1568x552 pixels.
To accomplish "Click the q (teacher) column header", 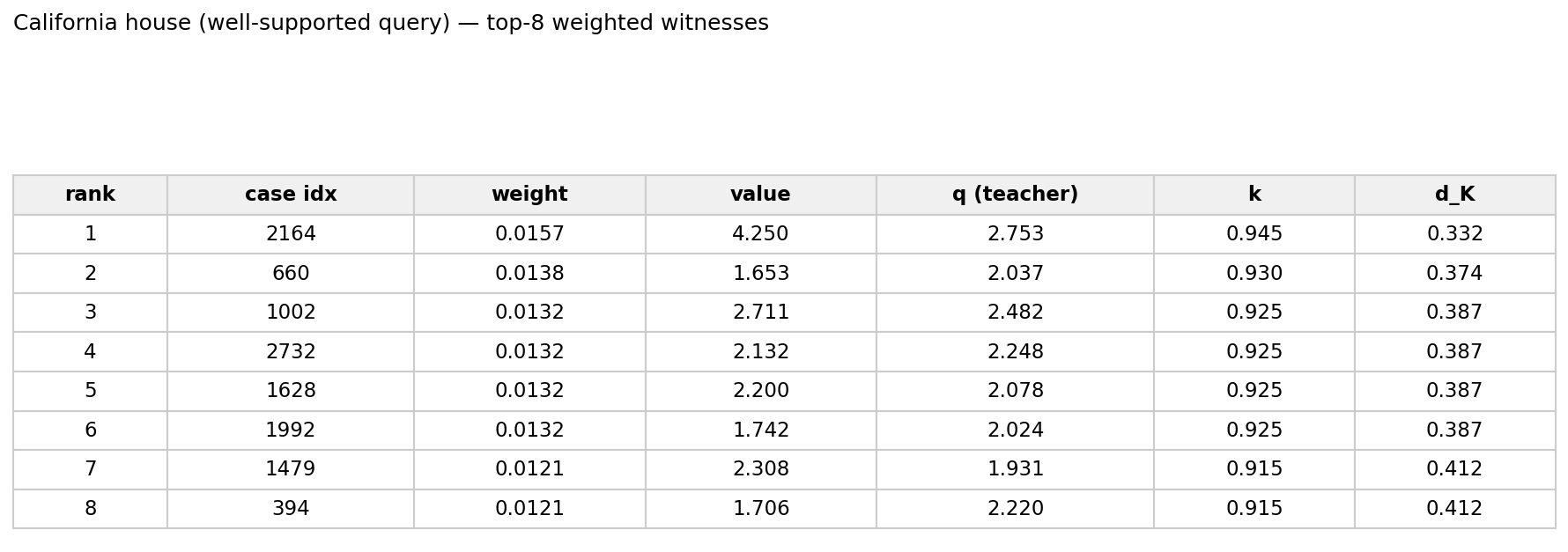I will 1015,195.
